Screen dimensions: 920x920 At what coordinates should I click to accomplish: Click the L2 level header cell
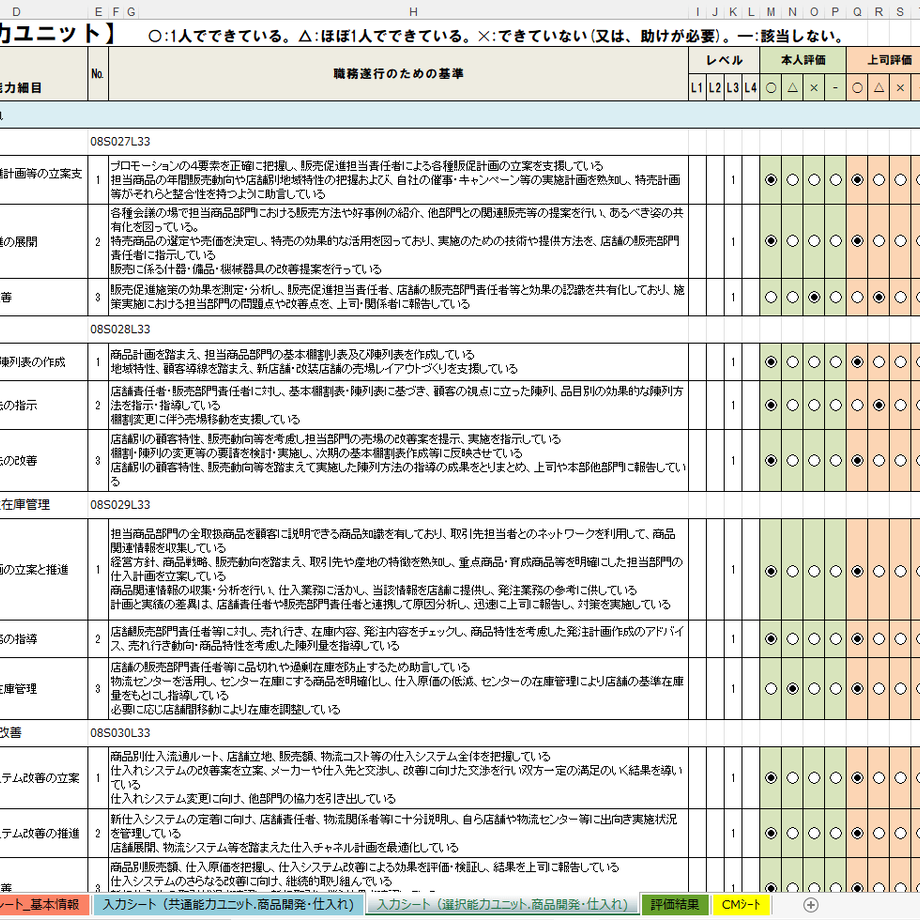[x=715, y=88]
